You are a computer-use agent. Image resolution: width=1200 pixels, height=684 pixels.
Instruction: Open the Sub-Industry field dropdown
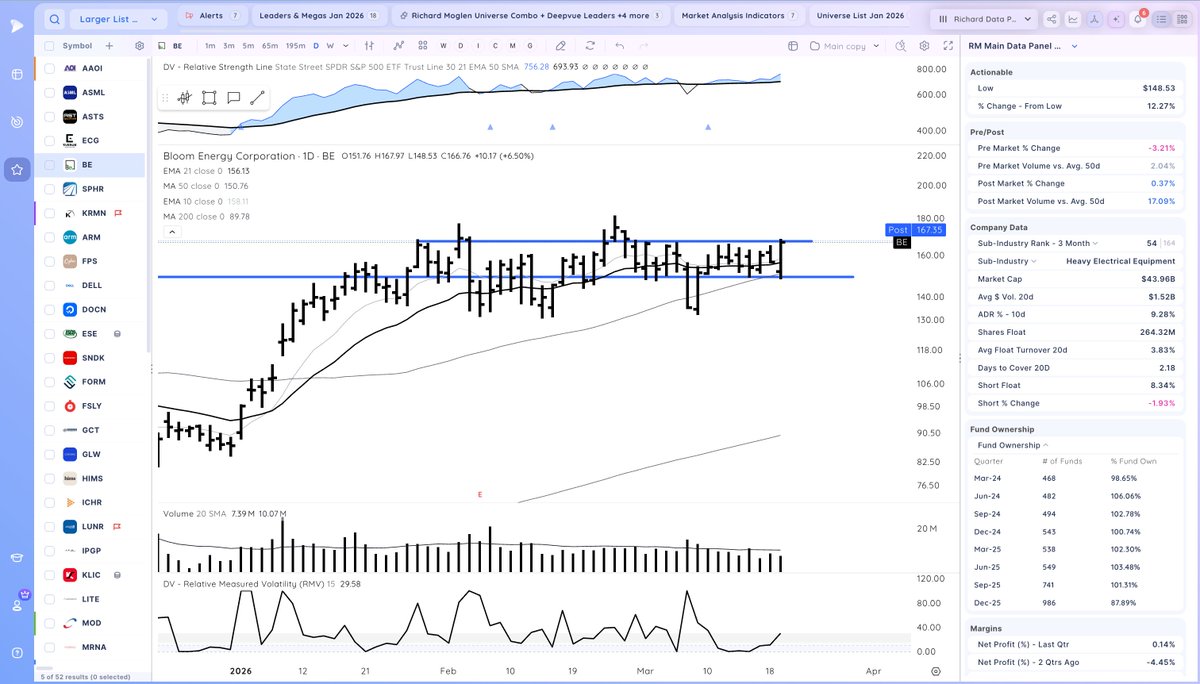[x=1009, y=261]
